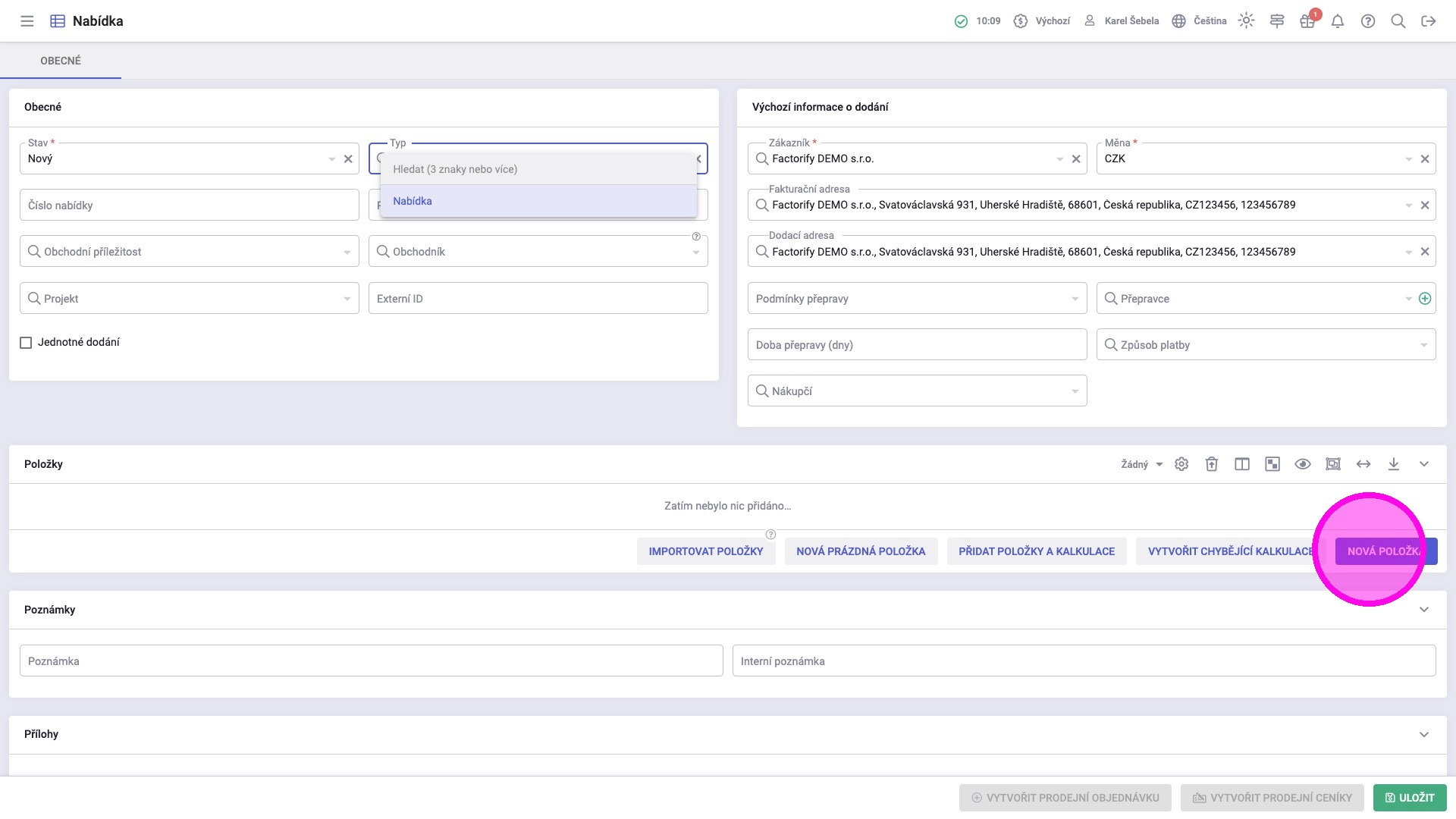Toggle column layout icon in Položky toolbar
The height and width of the screenshot is (819, 1456).
click(x=1242, y=464)
